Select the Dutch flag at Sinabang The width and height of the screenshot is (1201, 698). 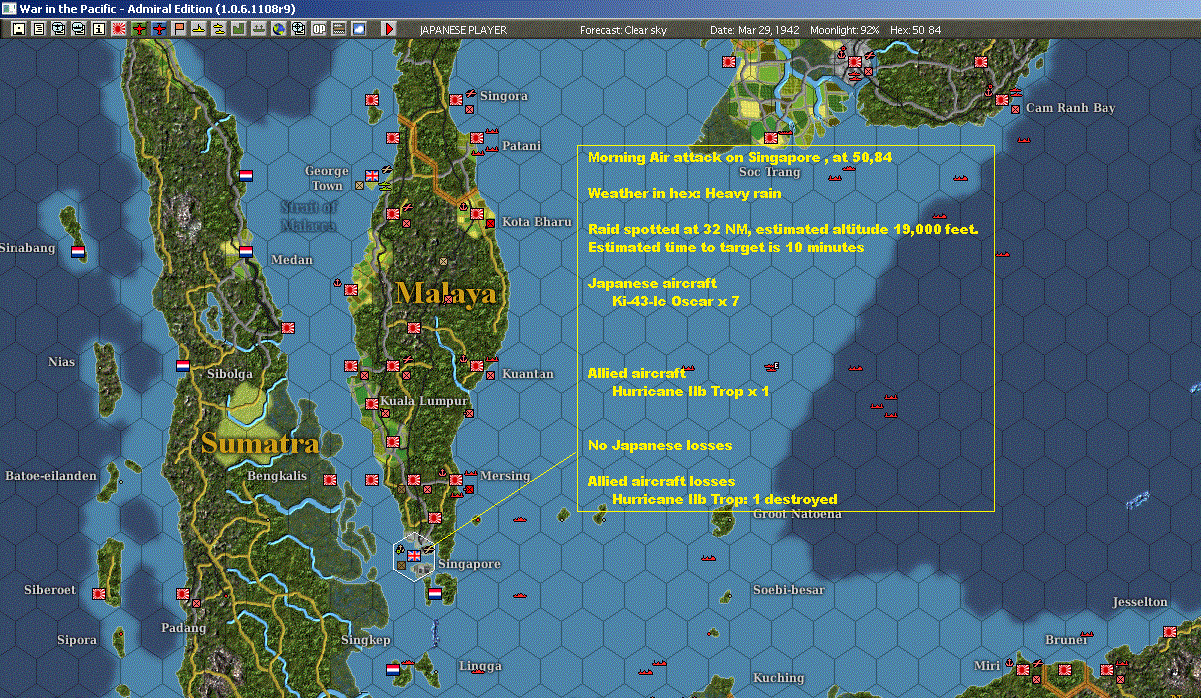point(78,251)
